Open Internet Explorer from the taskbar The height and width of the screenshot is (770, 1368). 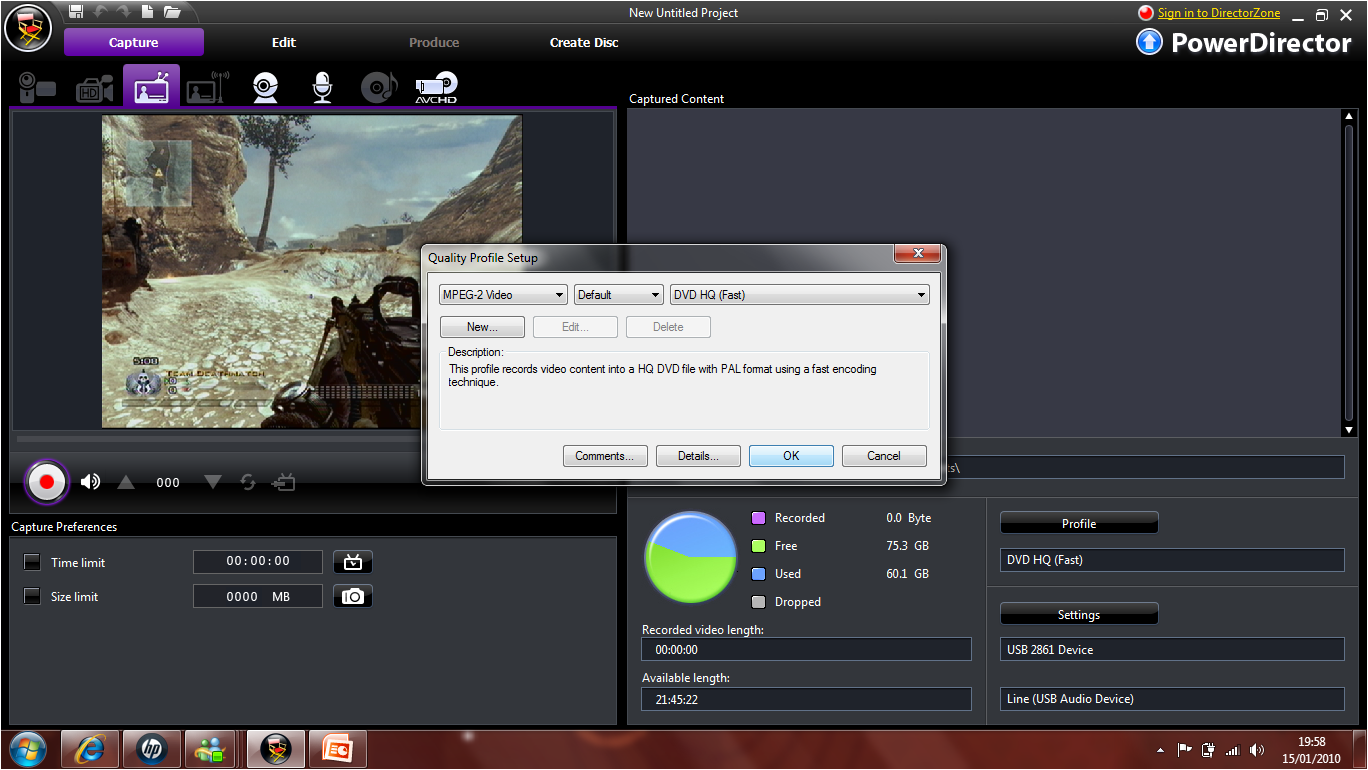[90, 749]
